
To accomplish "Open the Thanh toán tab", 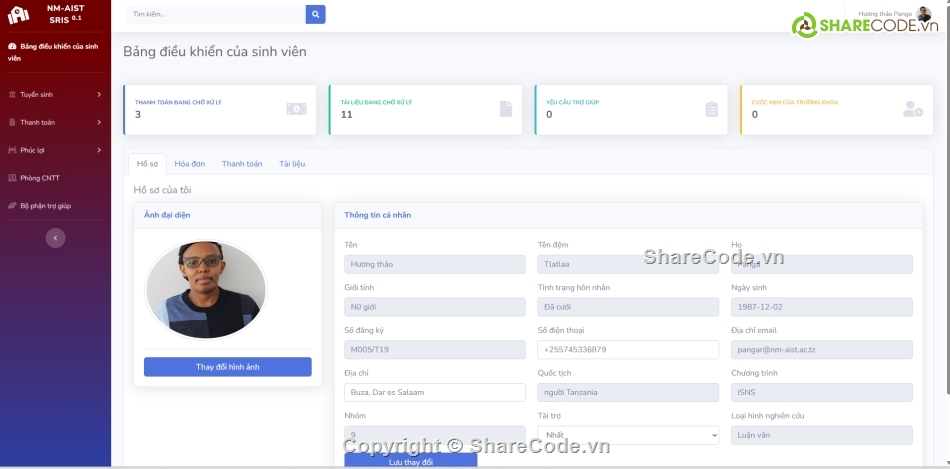I will pos(242,163).
